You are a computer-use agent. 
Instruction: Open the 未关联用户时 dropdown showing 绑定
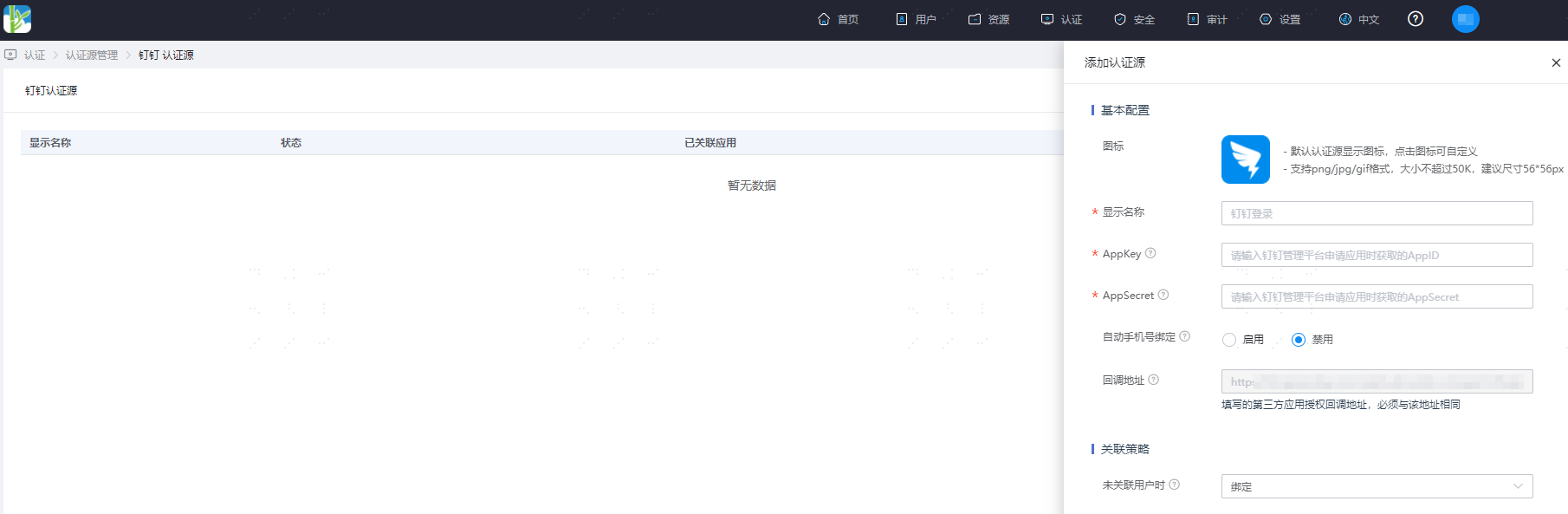[x=1377, y=486]
